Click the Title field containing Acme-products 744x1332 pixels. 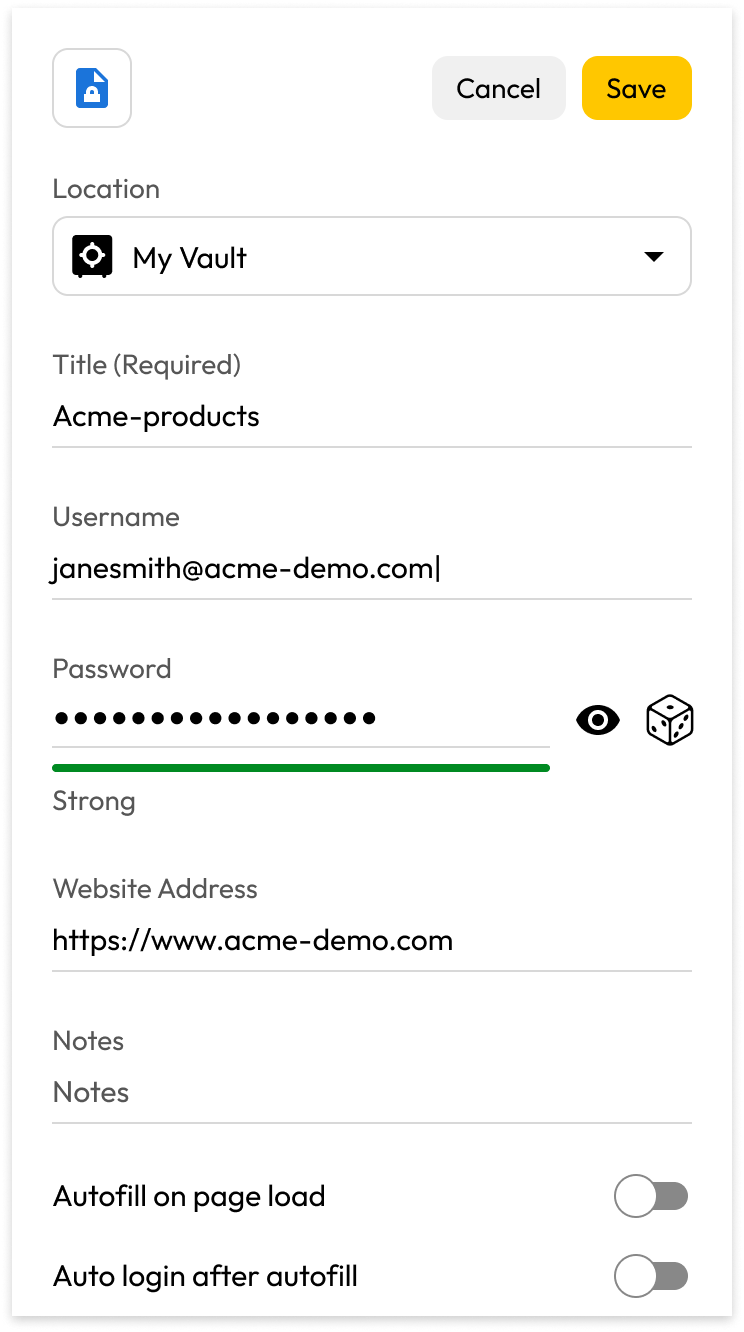pyautogui.click(x=370, y=417)
